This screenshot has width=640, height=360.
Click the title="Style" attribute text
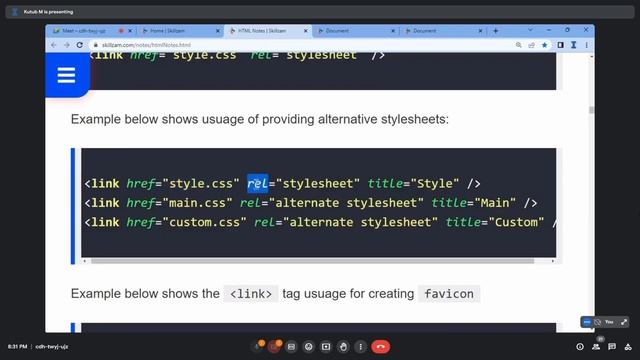413,184
